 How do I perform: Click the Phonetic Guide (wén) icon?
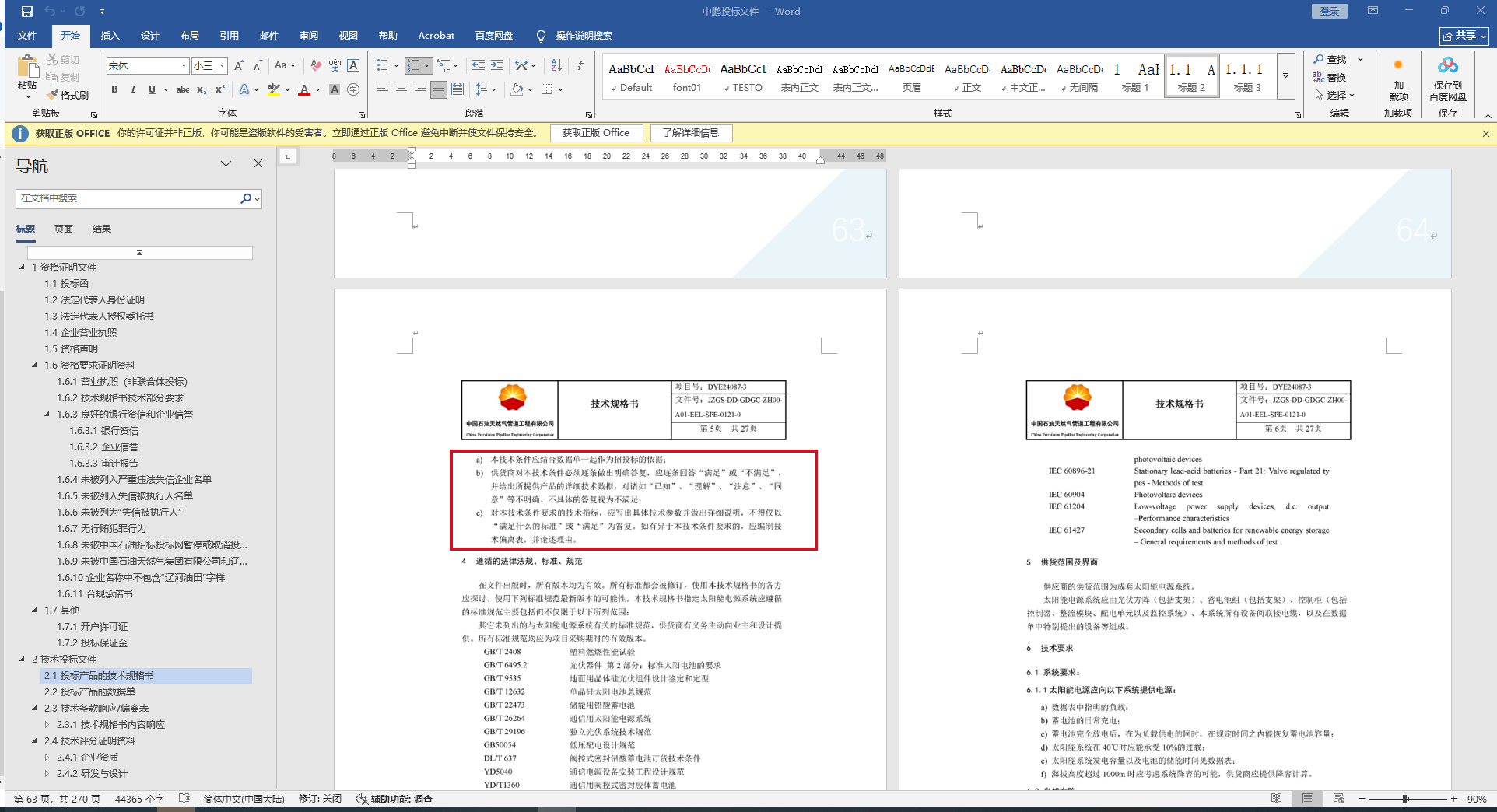335,66
